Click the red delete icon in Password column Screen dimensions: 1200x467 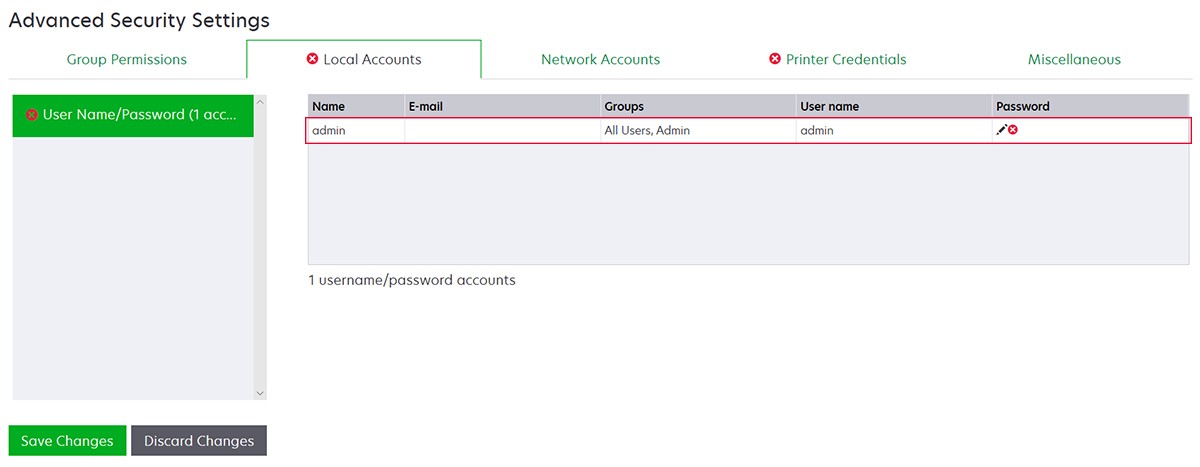tap(1013, 130)
